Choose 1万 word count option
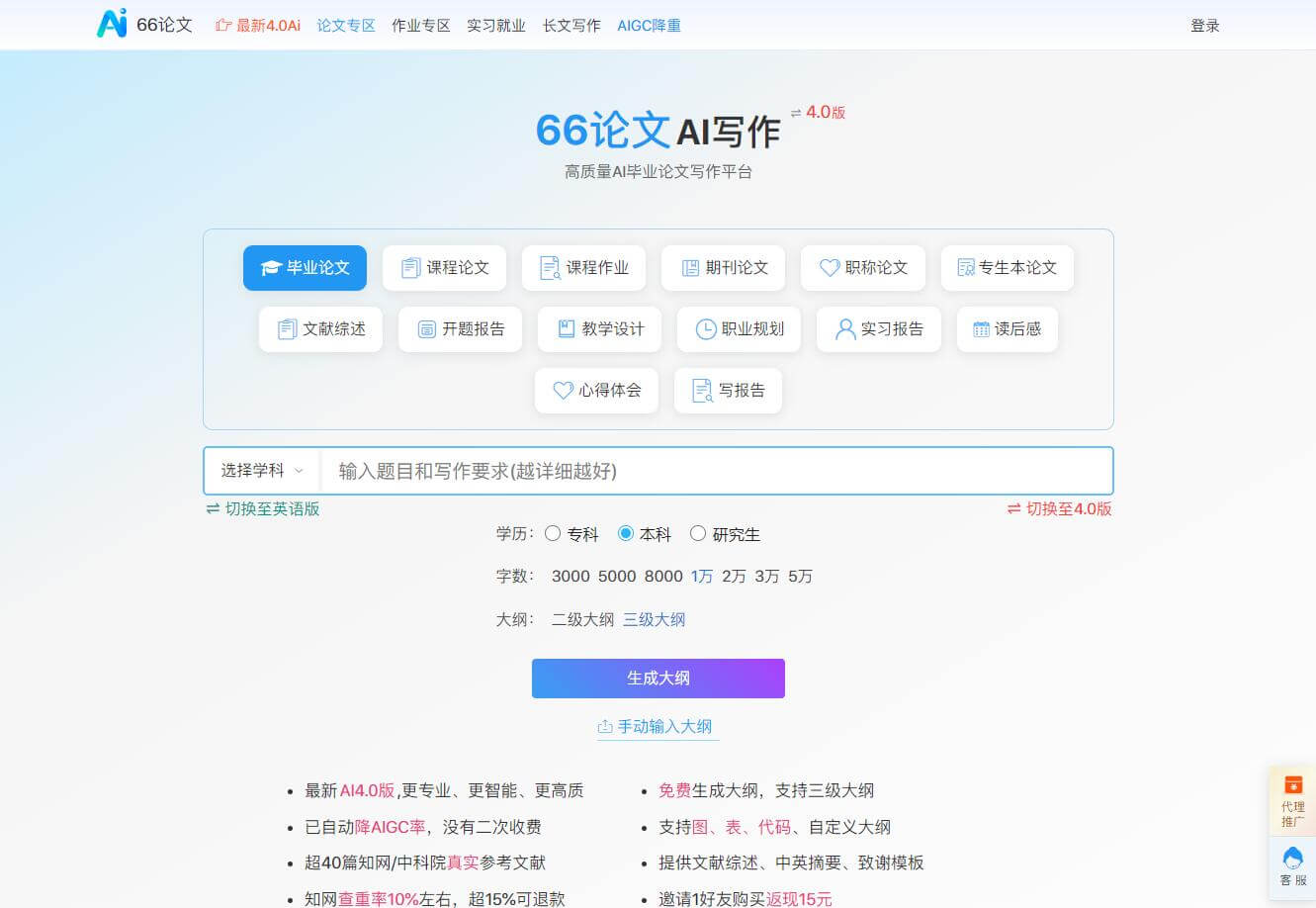The width and height of the screenshot is (1316, 908). 702,577
